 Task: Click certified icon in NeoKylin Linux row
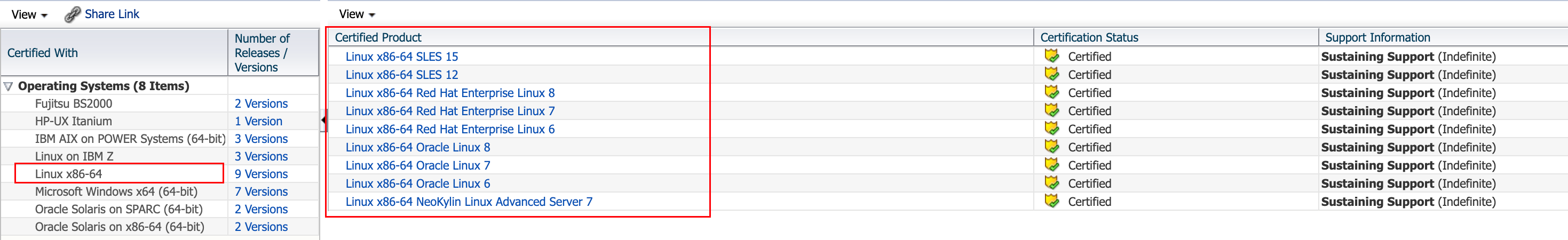coord(1051,201)
